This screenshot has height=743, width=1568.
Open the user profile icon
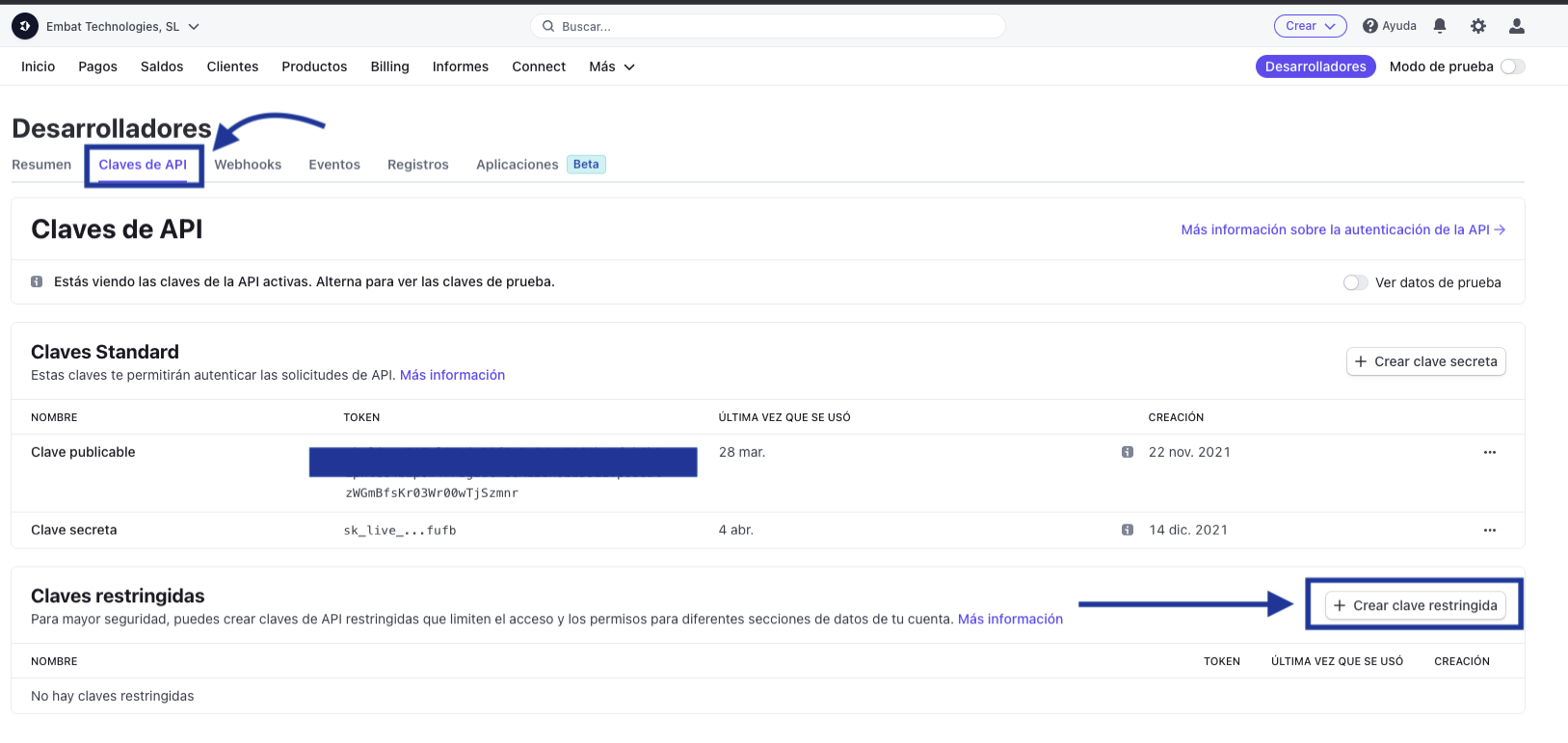coord(1517,26)
